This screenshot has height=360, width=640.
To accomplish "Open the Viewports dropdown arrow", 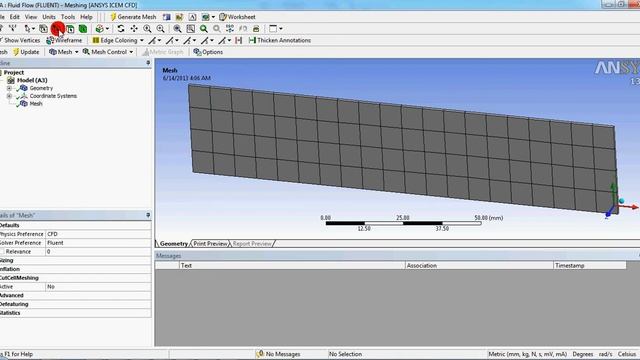I will point(281,29).
